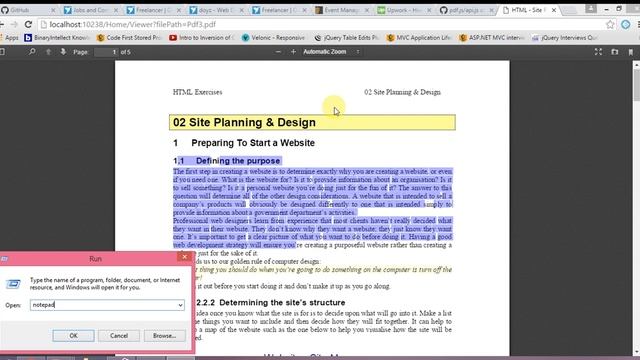Click the '02 Site Planning & Design' heading

tap(244, 122)
